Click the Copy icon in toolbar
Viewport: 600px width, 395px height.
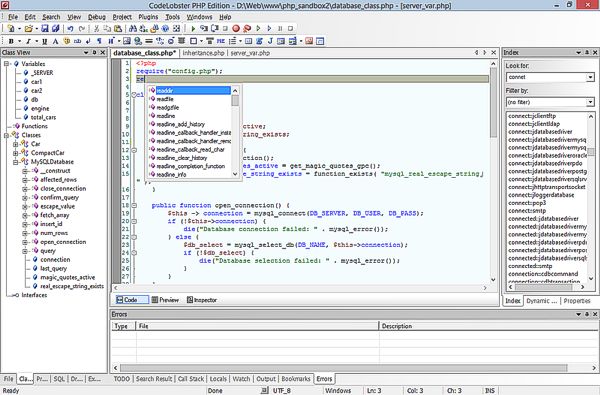pyautogui.click(x=107, y=28)
